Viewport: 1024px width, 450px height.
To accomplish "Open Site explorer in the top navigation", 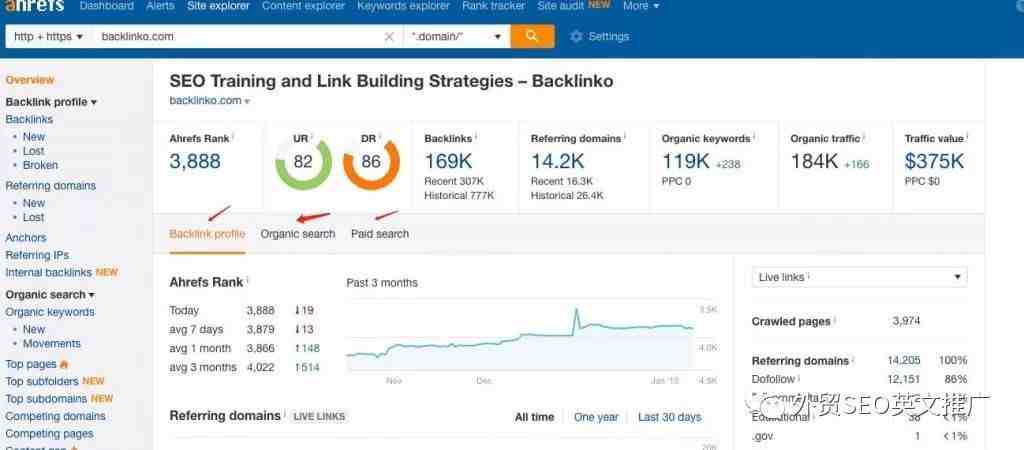I will (218, 6).
